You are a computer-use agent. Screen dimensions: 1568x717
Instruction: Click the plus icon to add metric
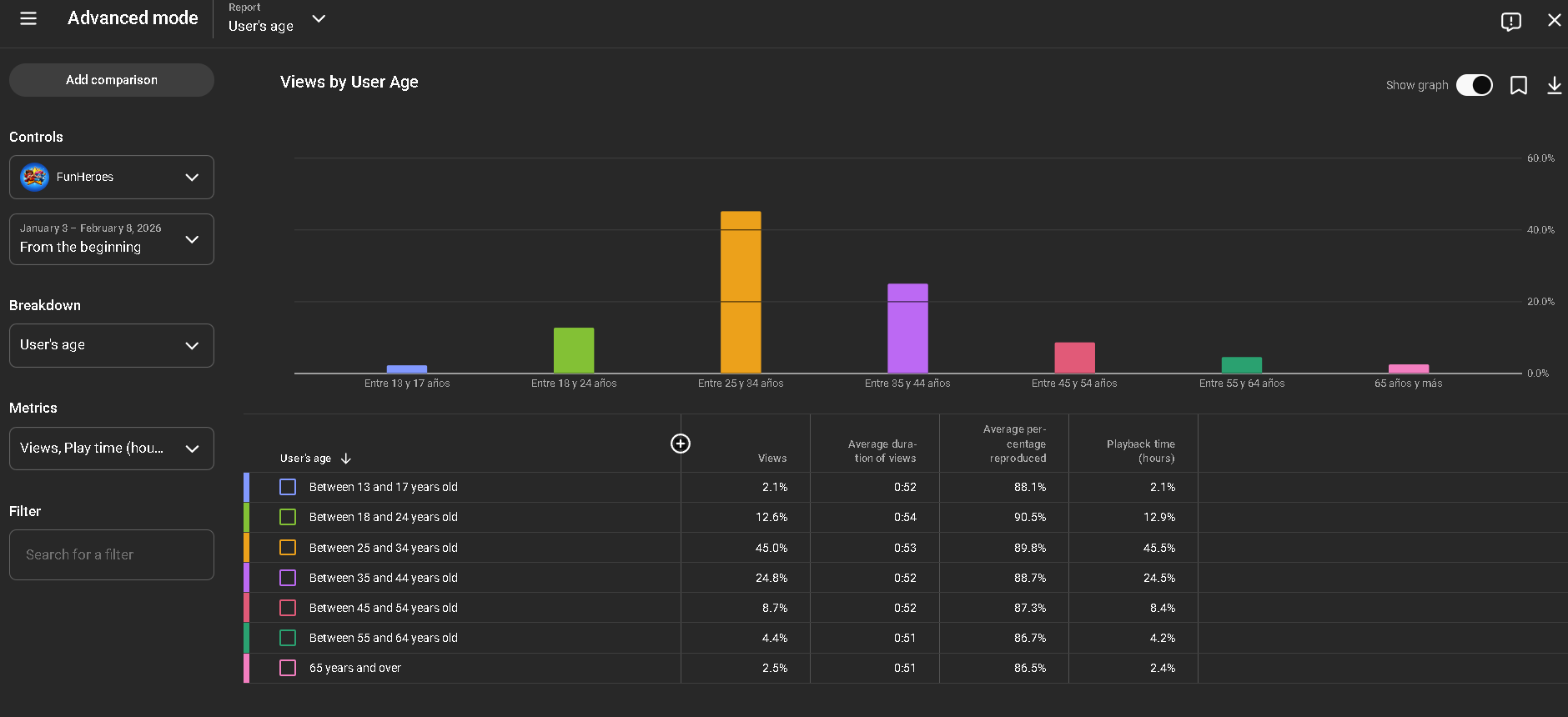tap(681, 444)
